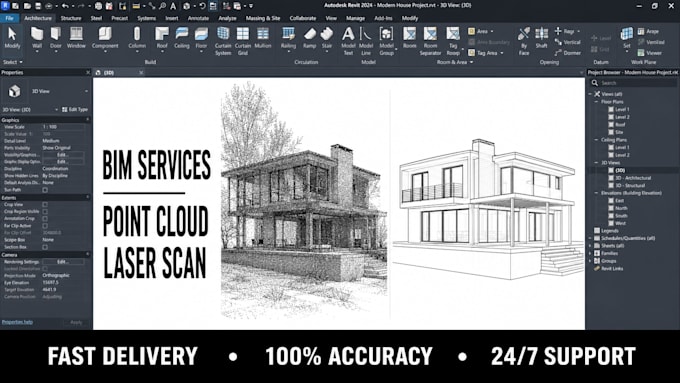The height and width of the screenshot is (383, 680).
Task: Collapse the 3D Views tree node
Action: point(596,163)
